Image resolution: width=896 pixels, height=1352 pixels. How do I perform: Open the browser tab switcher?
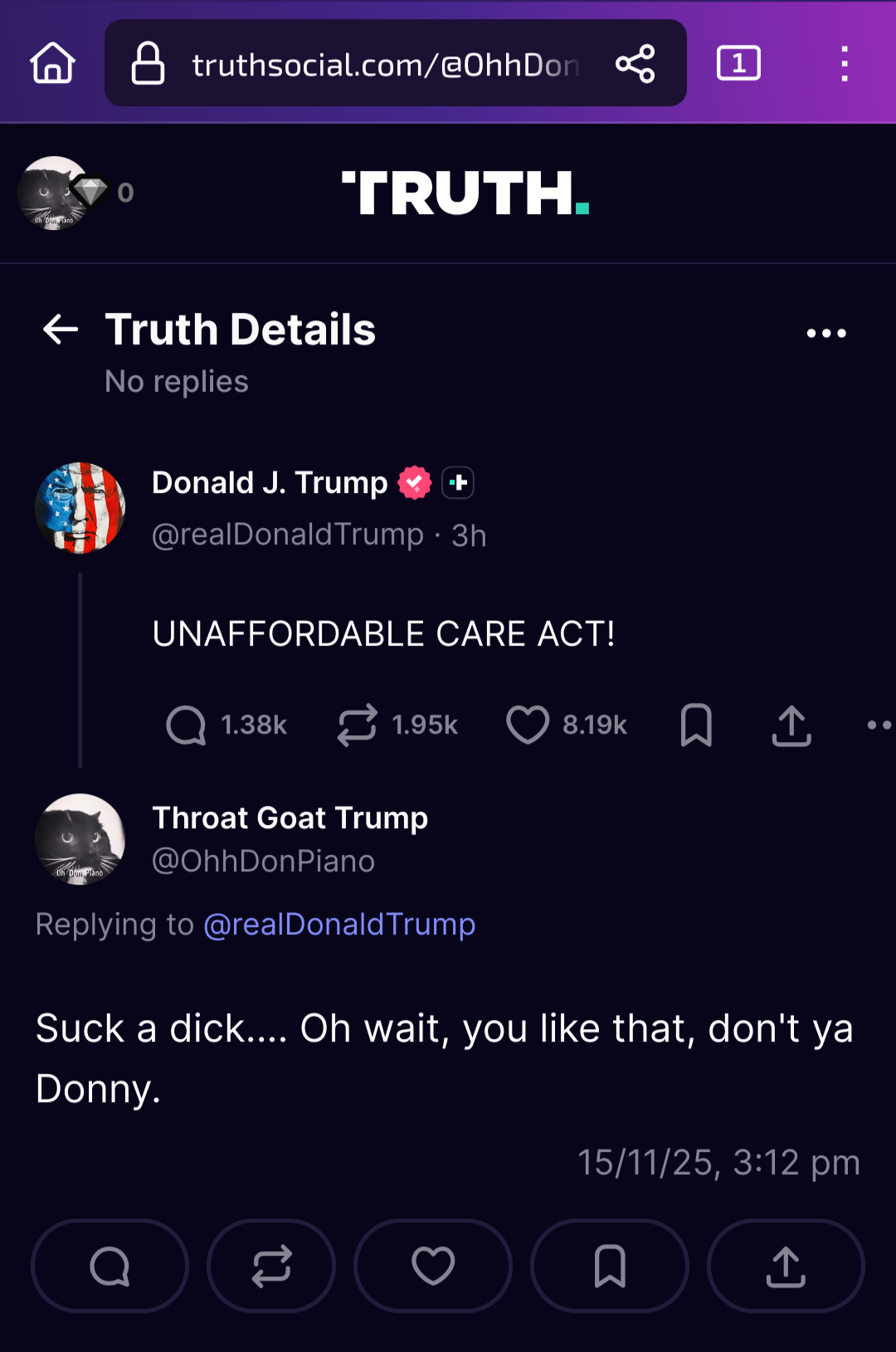(x=738, y=64)
